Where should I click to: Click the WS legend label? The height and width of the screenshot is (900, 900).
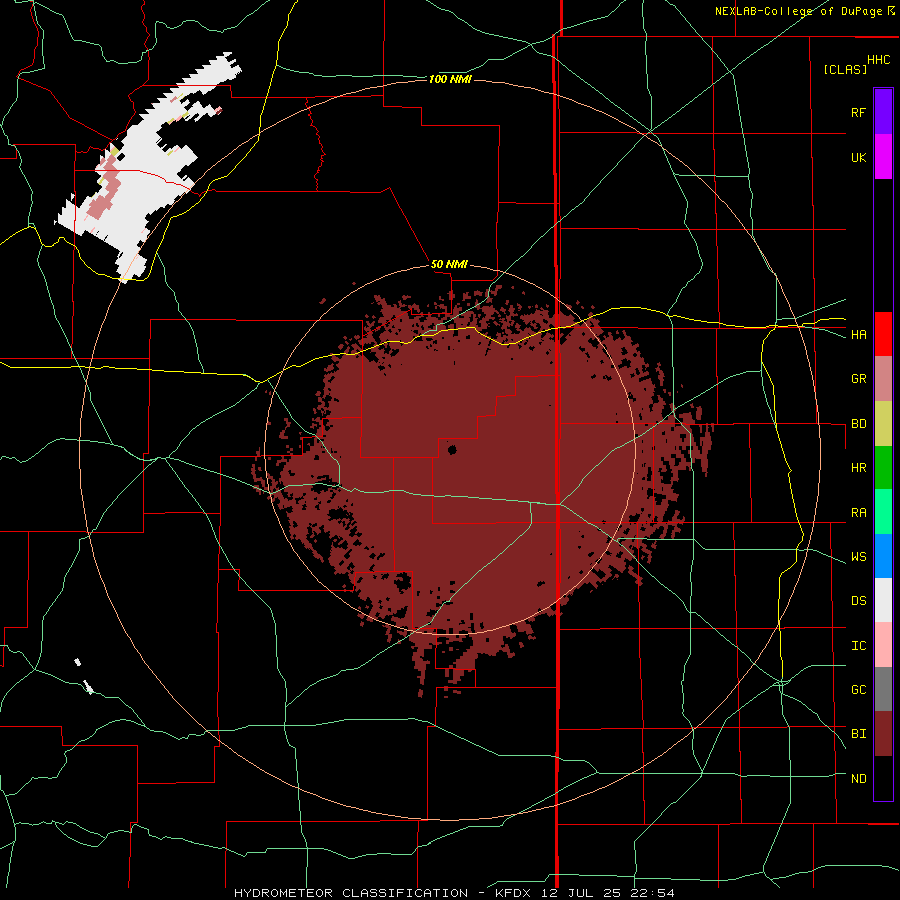pos(858,557)
